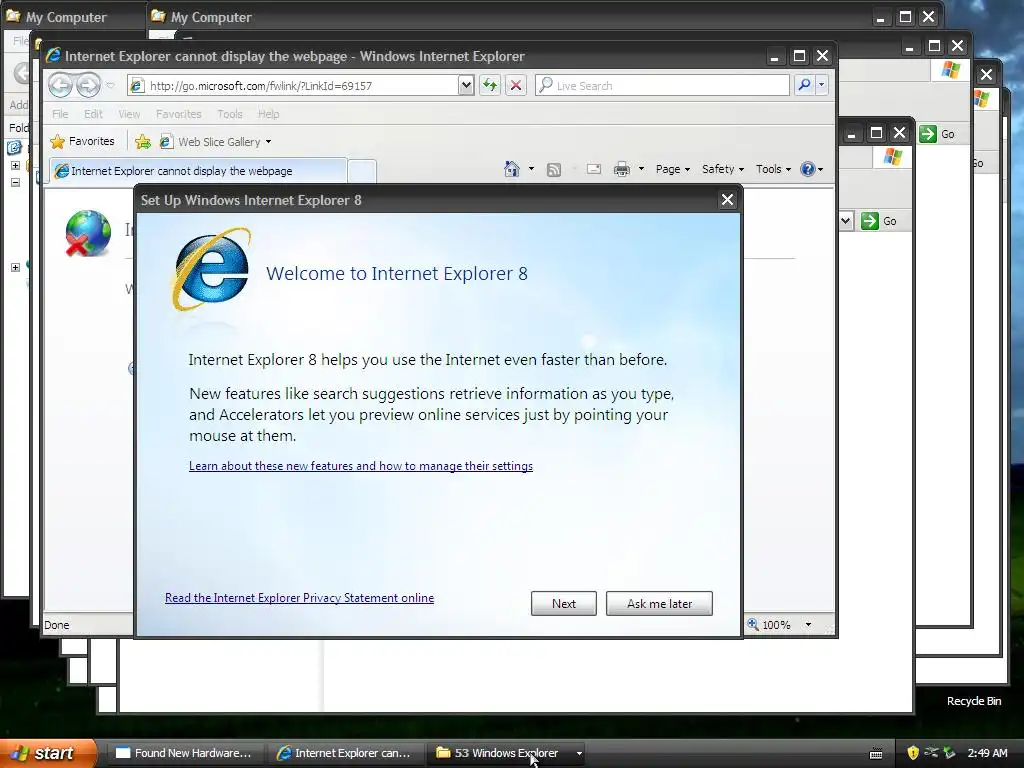Expand the Print dropdown arrow

(x=641, y=169)
